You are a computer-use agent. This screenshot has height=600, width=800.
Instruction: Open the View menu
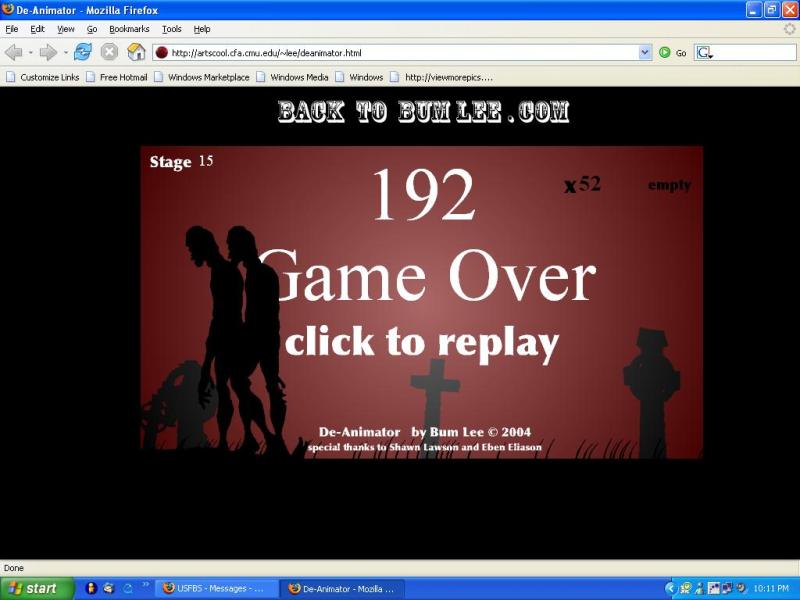pos(66,29)
